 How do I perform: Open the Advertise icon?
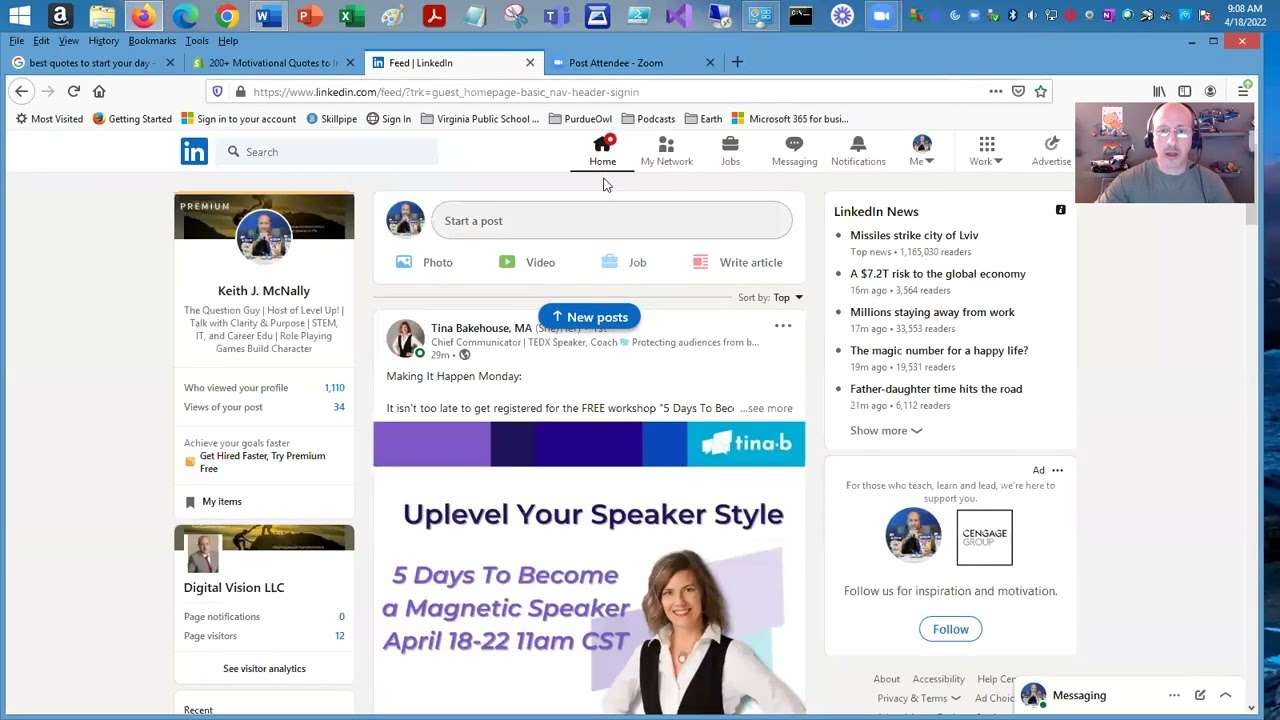[x=1051, y=151]
